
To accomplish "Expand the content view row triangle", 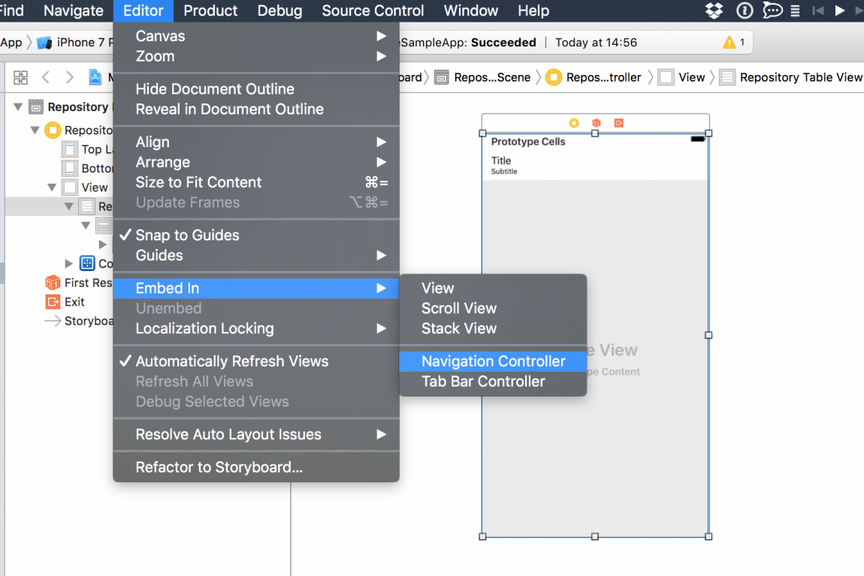I will [102, 244].
